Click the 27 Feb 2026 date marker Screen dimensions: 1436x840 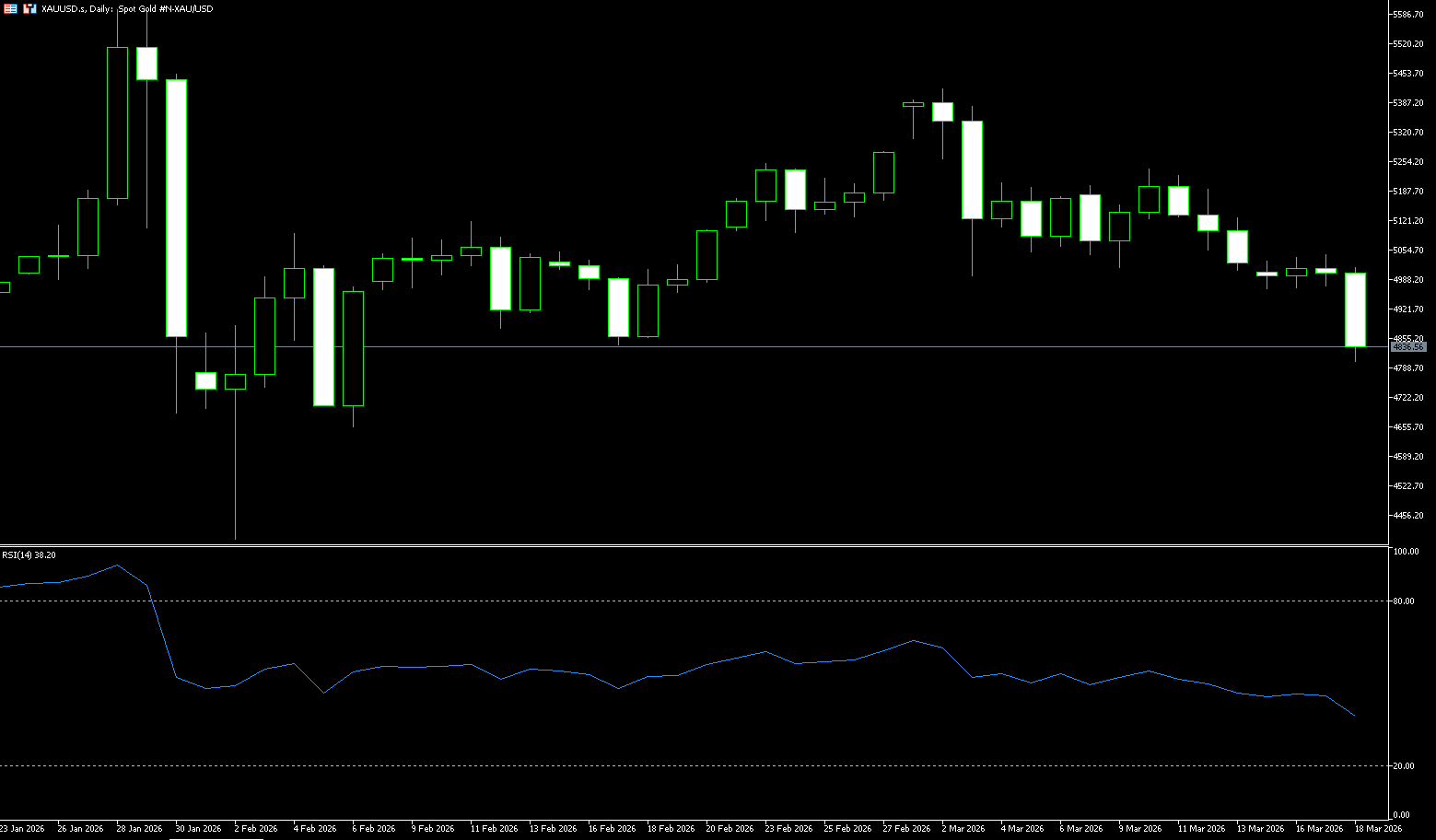click(906, 829)
